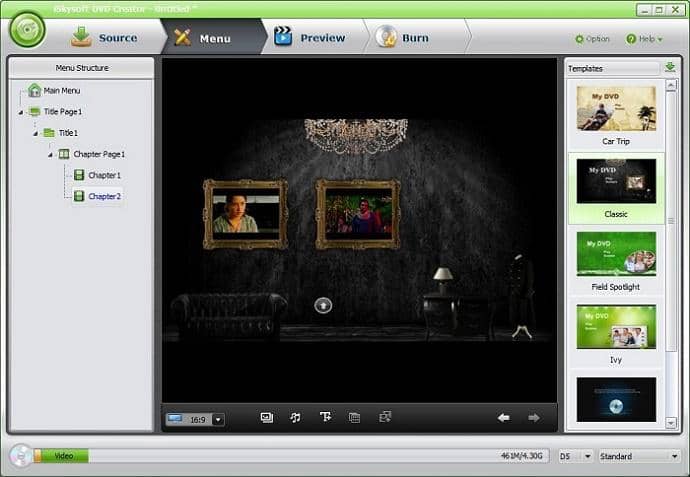Open the Help dropdown menu
This screenshot has height=477, width=690.
(x=644, y=39)
